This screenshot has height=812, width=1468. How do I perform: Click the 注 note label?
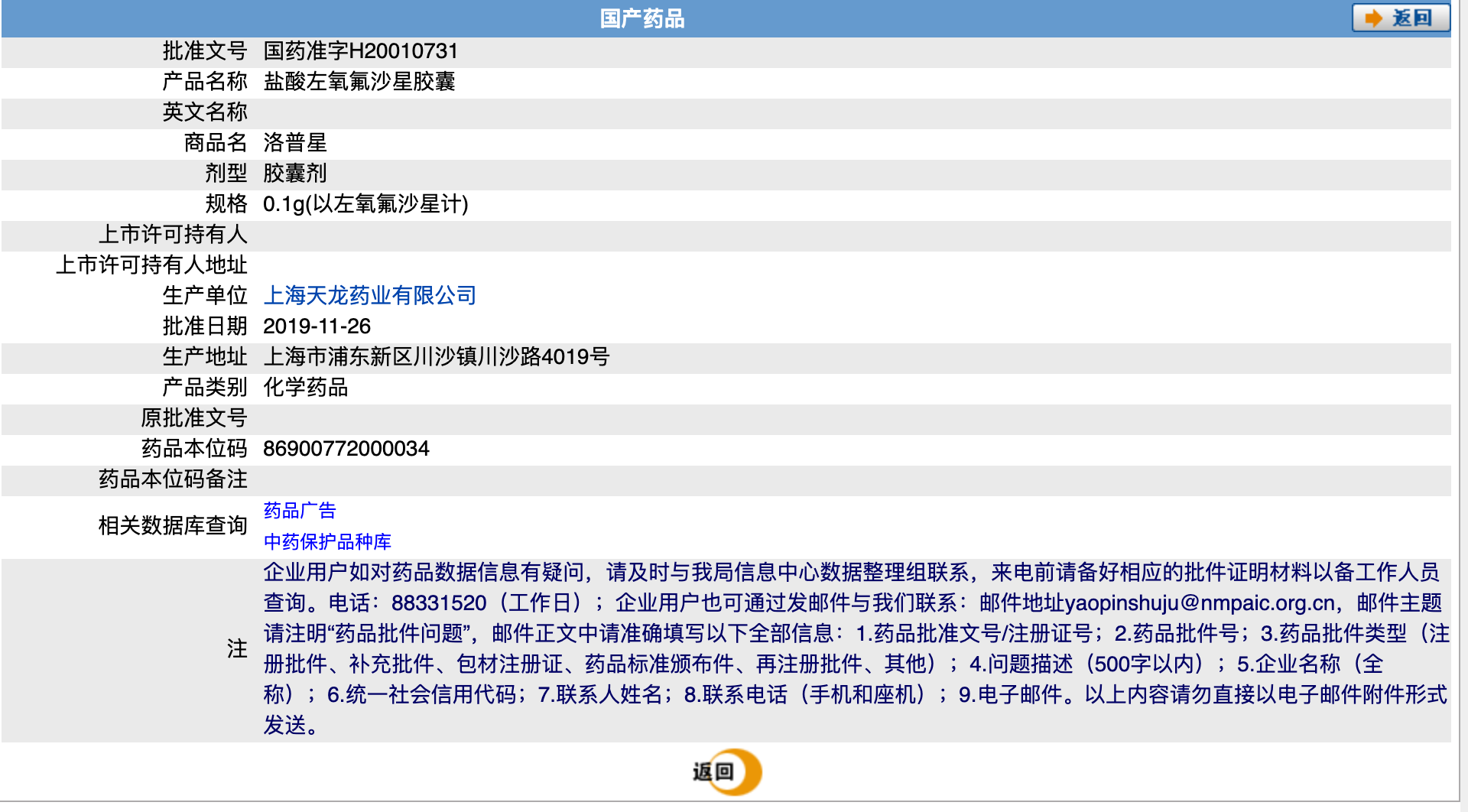(237, 649)
